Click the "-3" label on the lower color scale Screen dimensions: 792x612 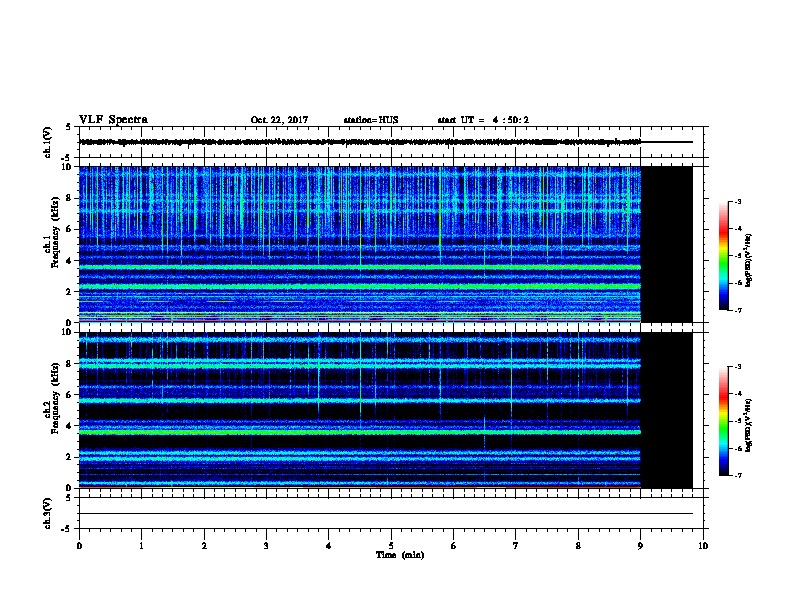[x=737, y=367]
